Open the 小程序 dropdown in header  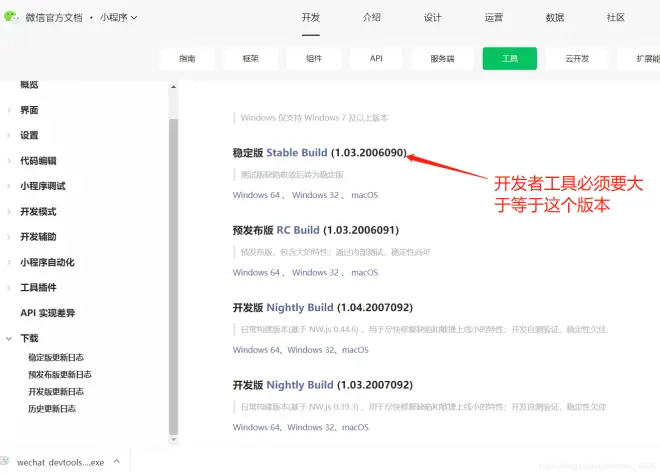[118, 17]
